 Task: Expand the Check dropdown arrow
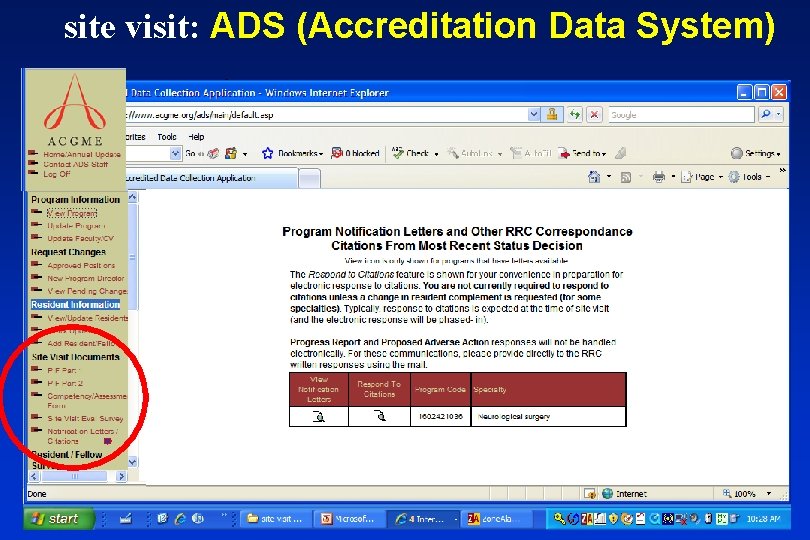(x=437, y=154)
